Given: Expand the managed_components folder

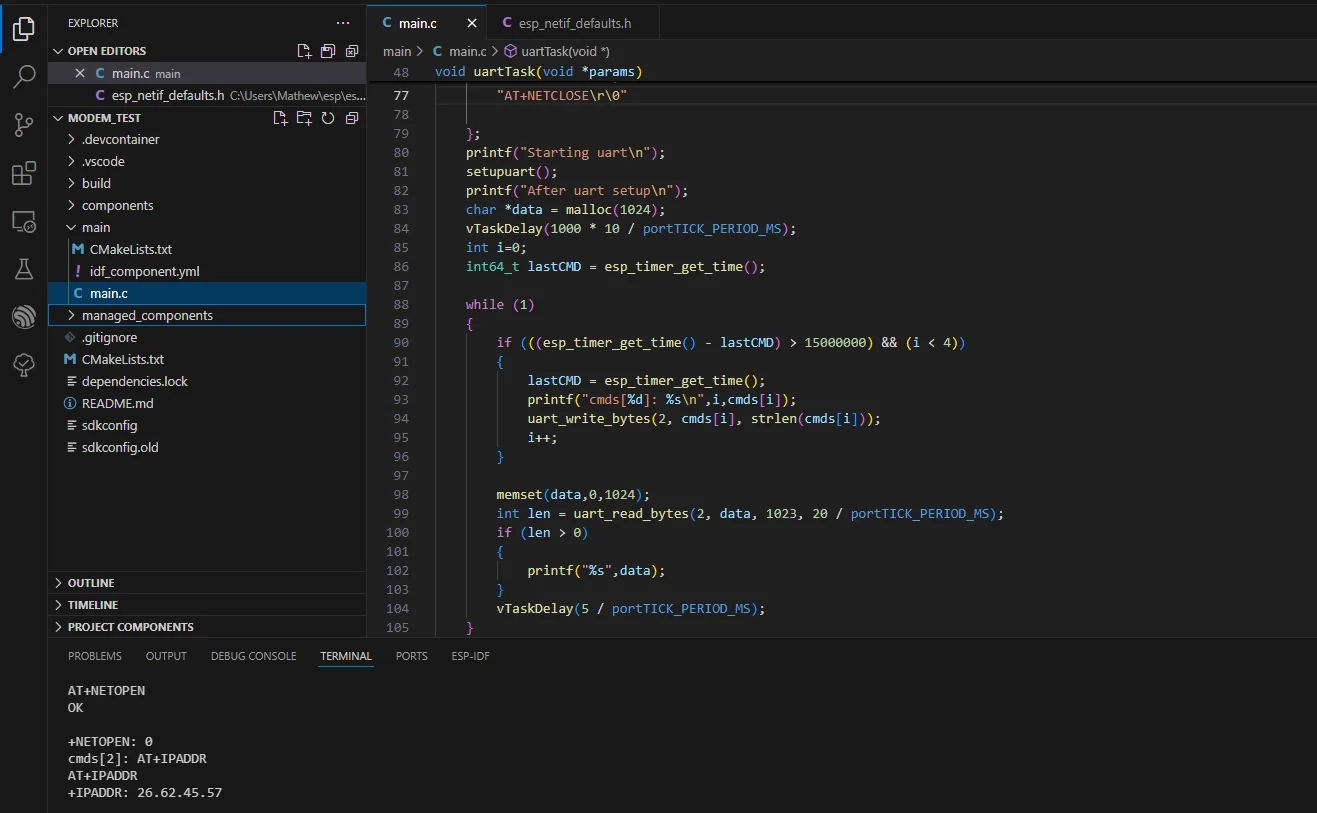Looking at the screenshot, I should 147,315.
